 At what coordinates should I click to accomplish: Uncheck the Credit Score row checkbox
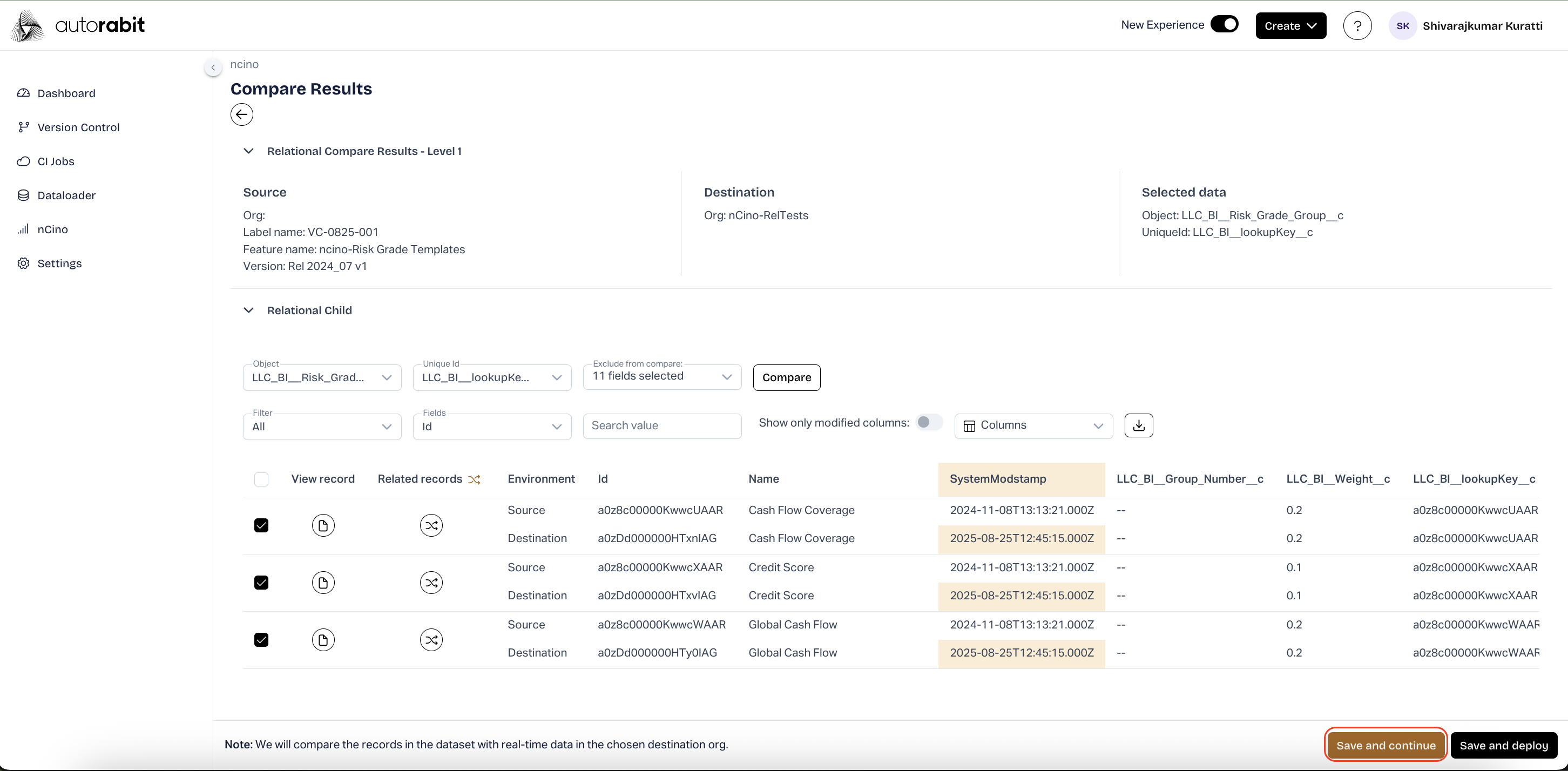261,583
